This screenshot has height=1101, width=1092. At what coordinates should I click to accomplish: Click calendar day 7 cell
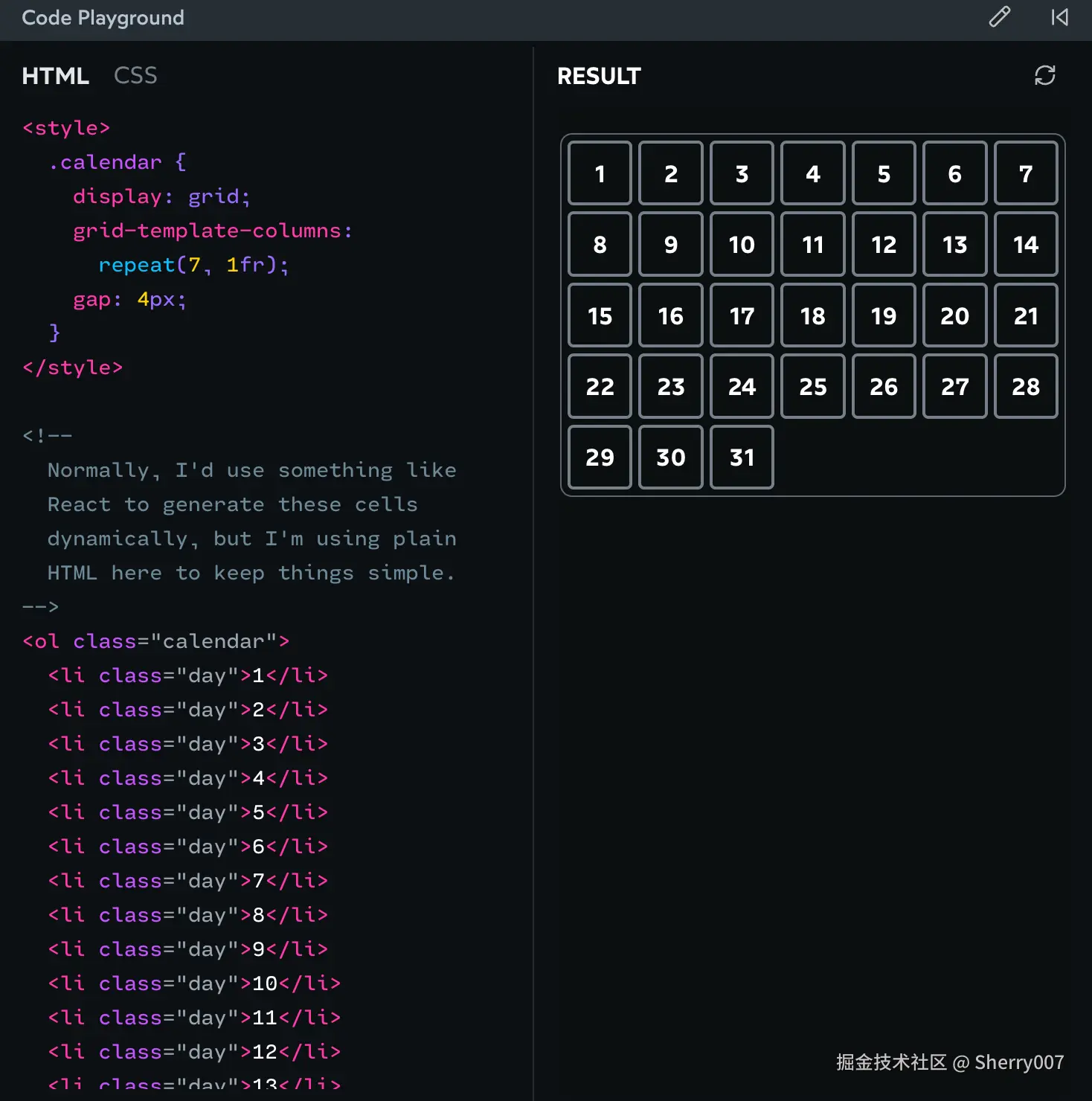(1026, 173)
